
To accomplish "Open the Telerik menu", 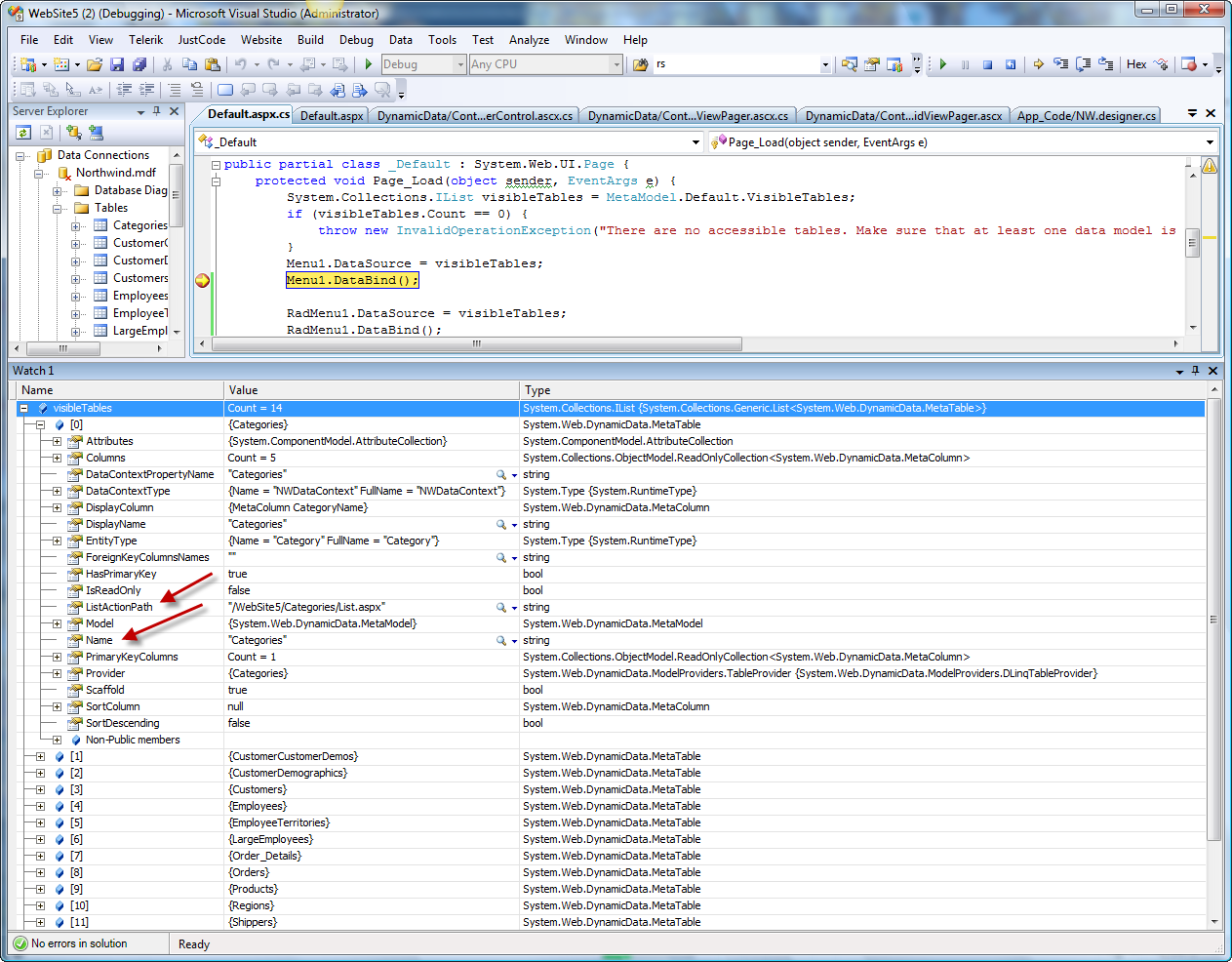I will pos(145,40).
